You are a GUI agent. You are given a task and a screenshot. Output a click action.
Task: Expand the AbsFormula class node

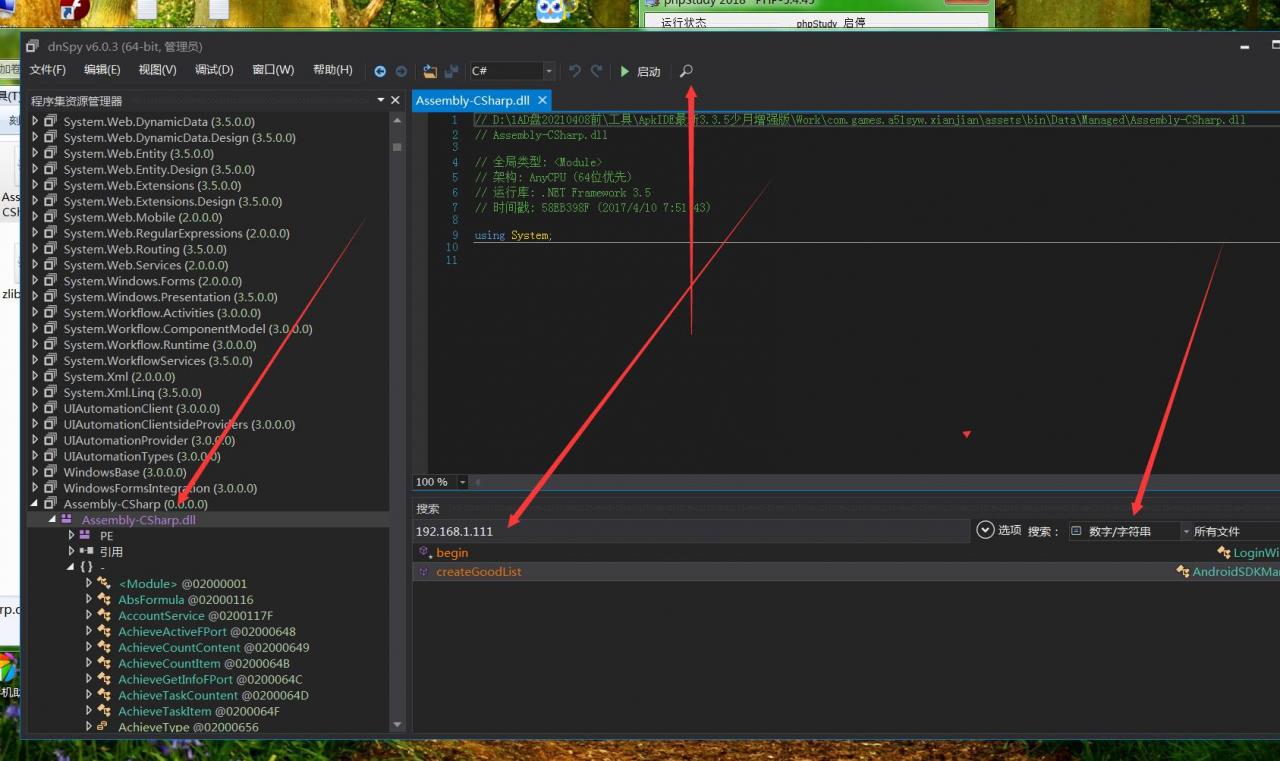[89, 599]
